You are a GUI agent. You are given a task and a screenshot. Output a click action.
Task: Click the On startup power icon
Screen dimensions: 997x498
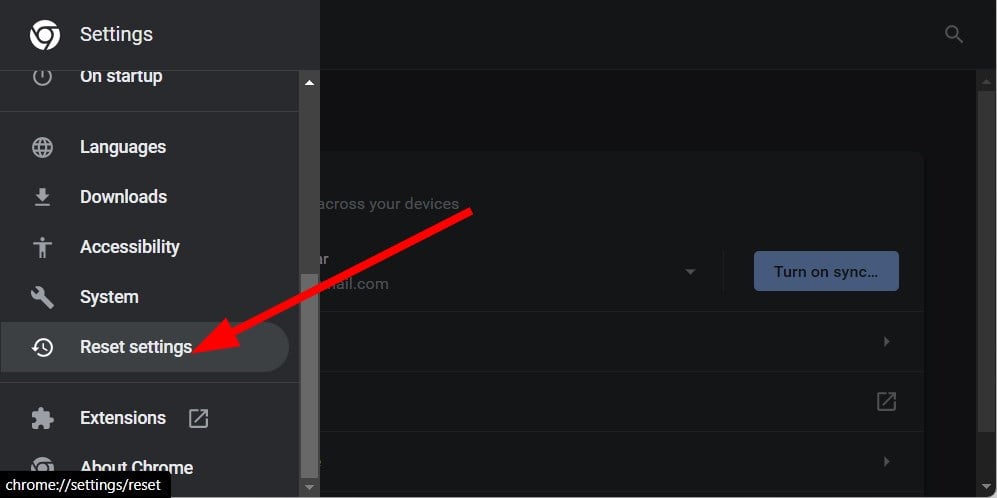tap(42, 76)
